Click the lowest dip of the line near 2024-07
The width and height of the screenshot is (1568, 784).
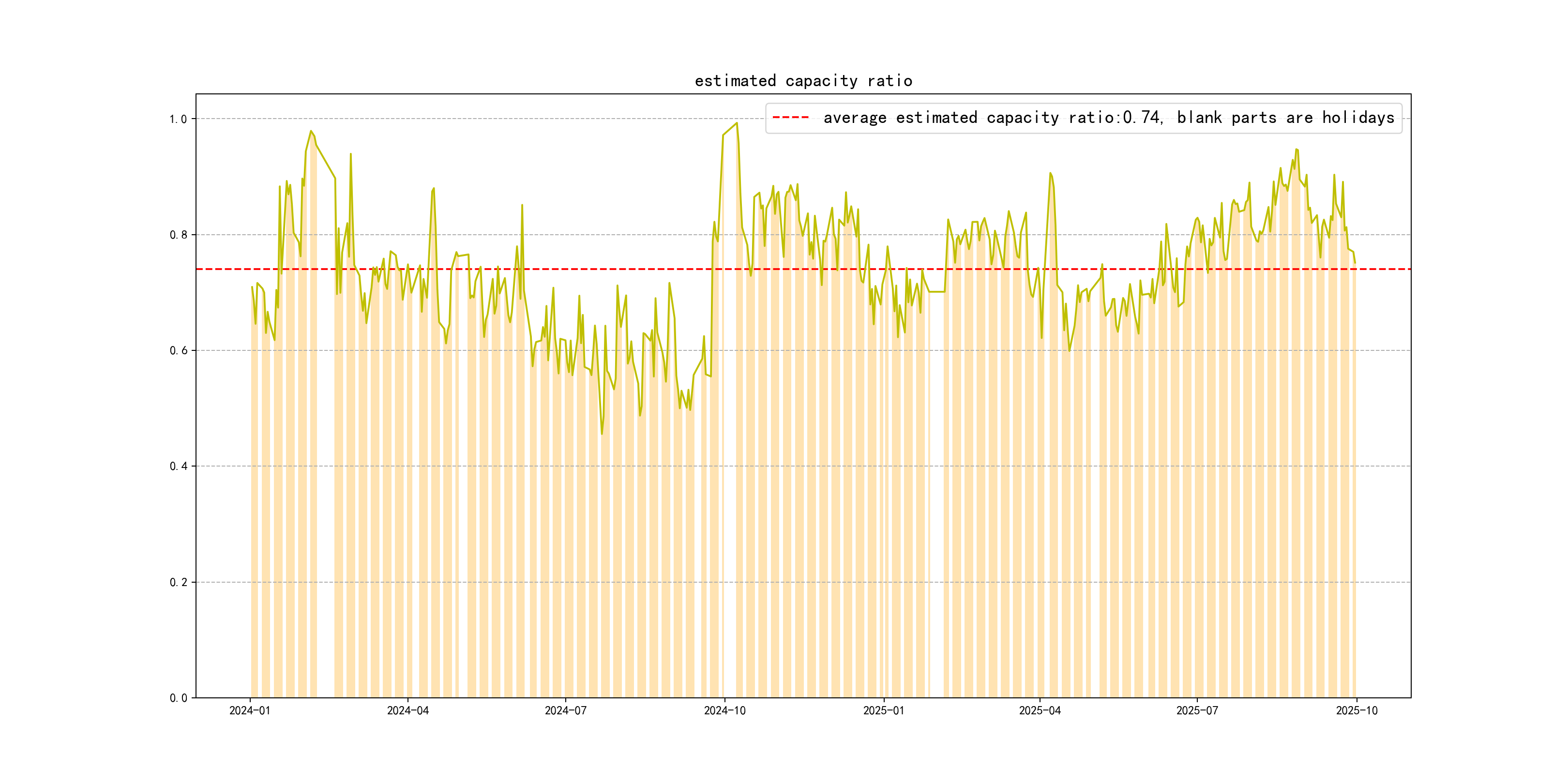[602, 434]
